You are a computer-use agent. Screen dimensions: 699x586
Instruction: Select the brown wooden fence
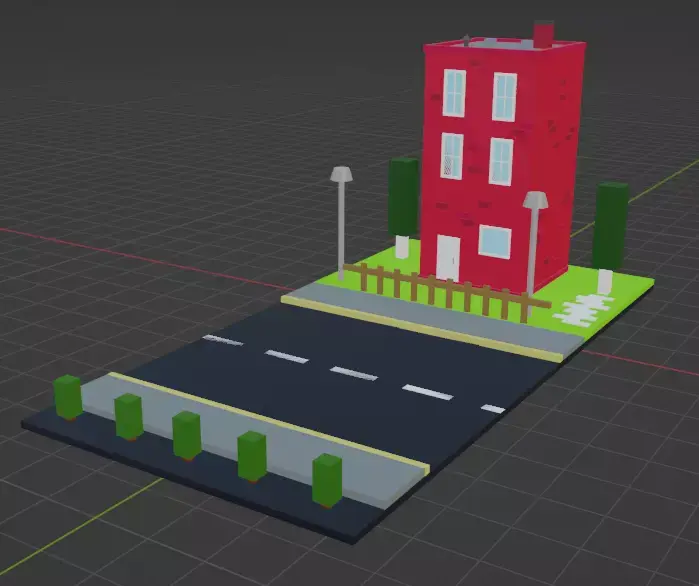446,291
